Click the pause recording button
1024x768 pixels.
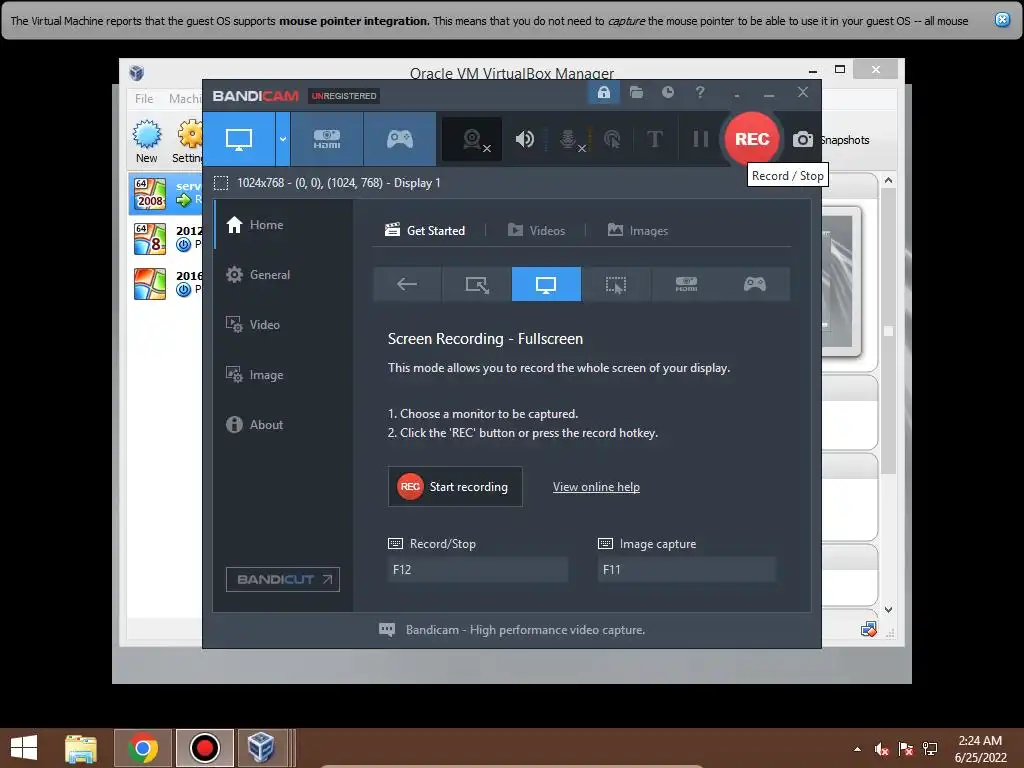pyautogui.click(x=700, y=139)
